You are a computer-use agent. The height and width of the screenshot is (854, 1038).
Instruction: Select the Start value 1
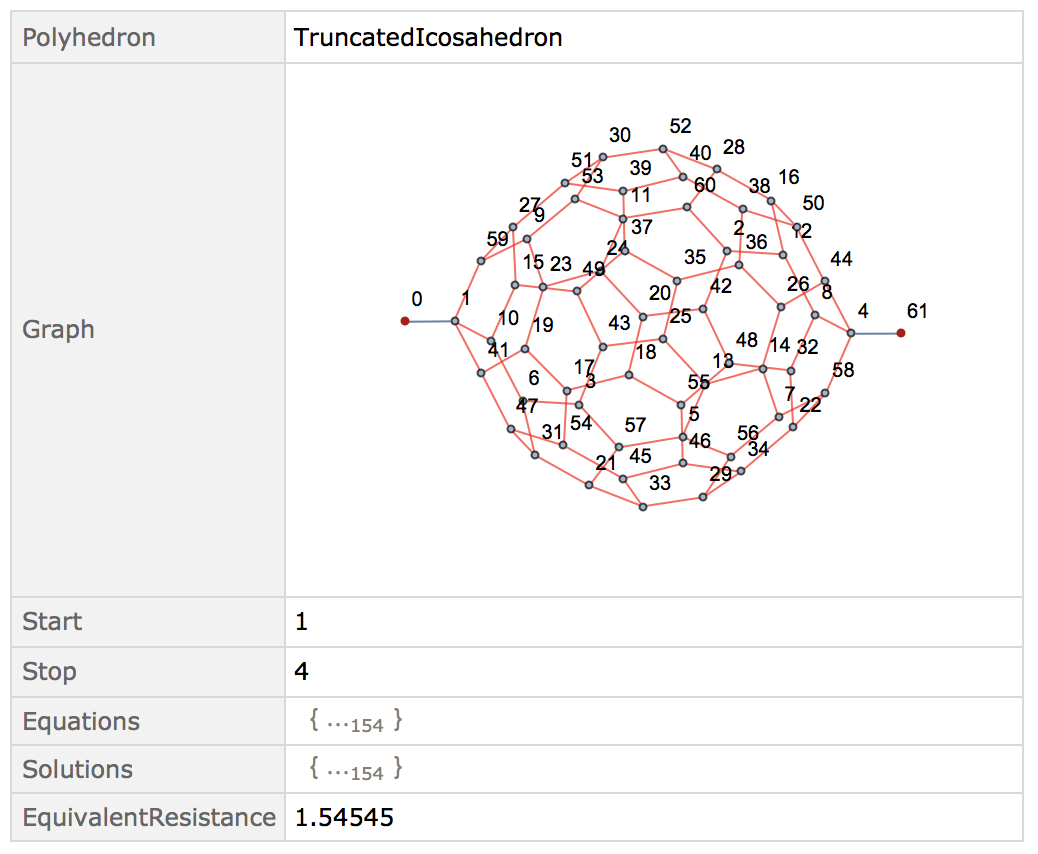(301, 622)
